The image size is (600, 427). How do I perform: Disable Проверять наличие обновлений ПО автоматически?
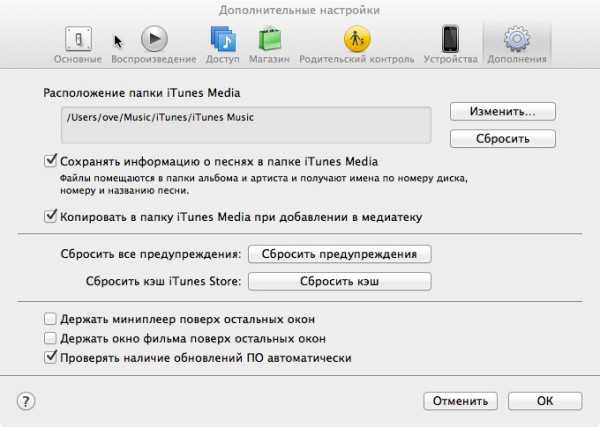coord(50,357)
